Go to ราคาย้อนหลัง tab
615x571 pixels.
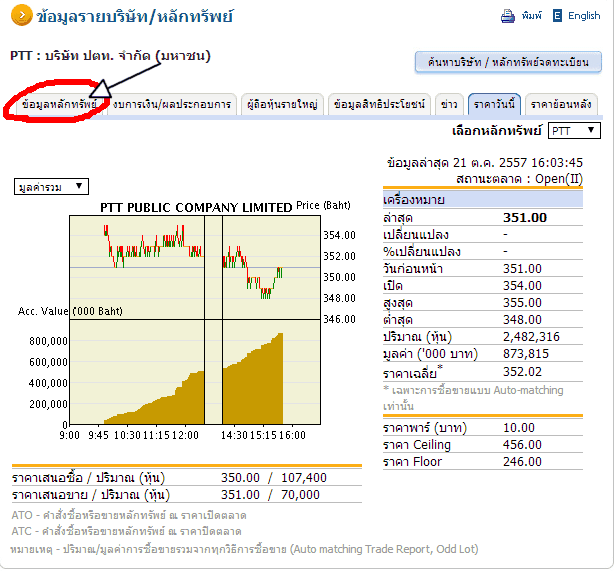561,104
